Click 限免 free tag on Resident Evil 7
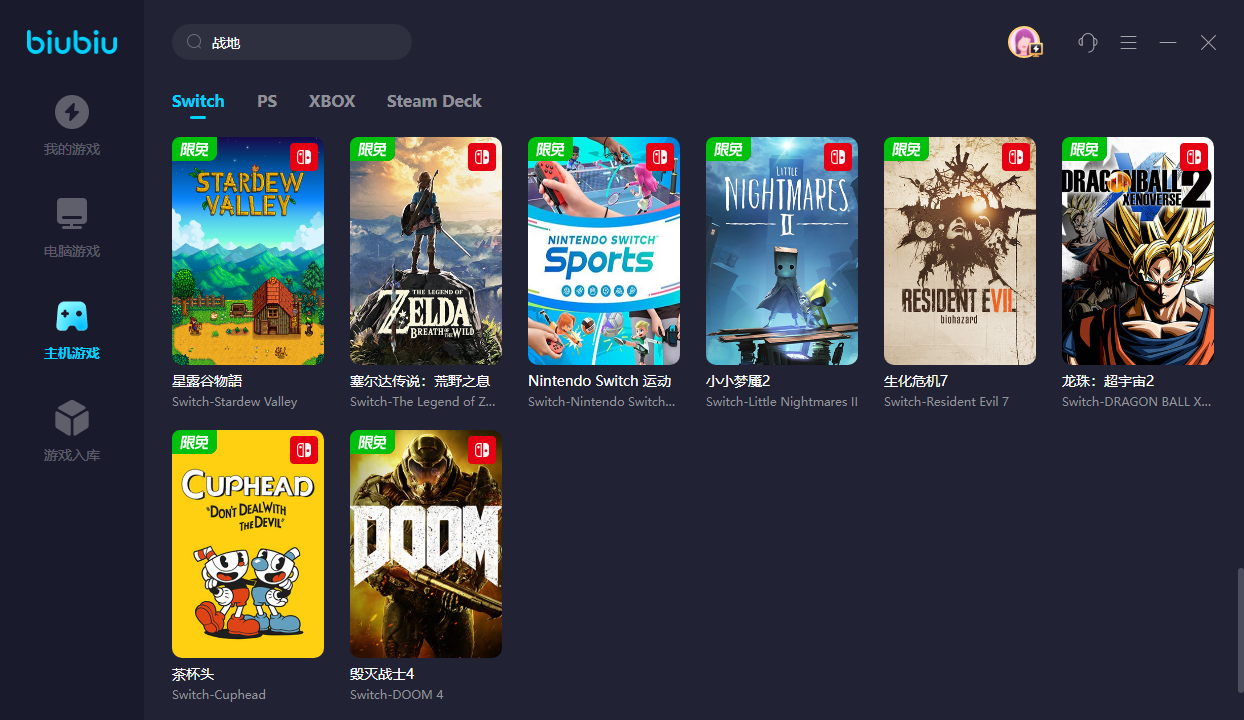The height and width of the screenshot is (720, 1244). coord(906,149)
